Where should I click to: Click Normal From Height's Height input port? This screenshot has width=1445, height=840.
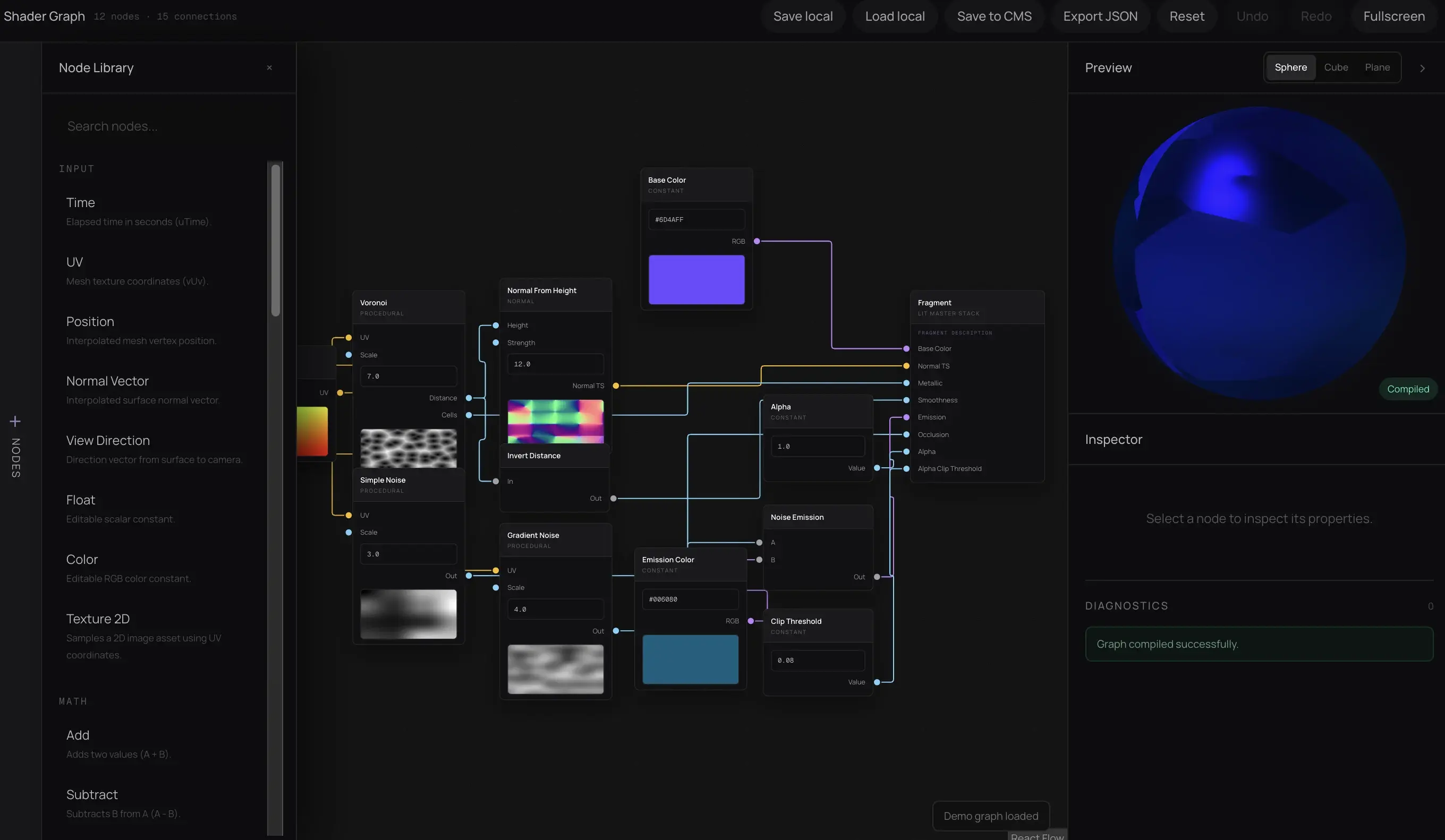496,325
